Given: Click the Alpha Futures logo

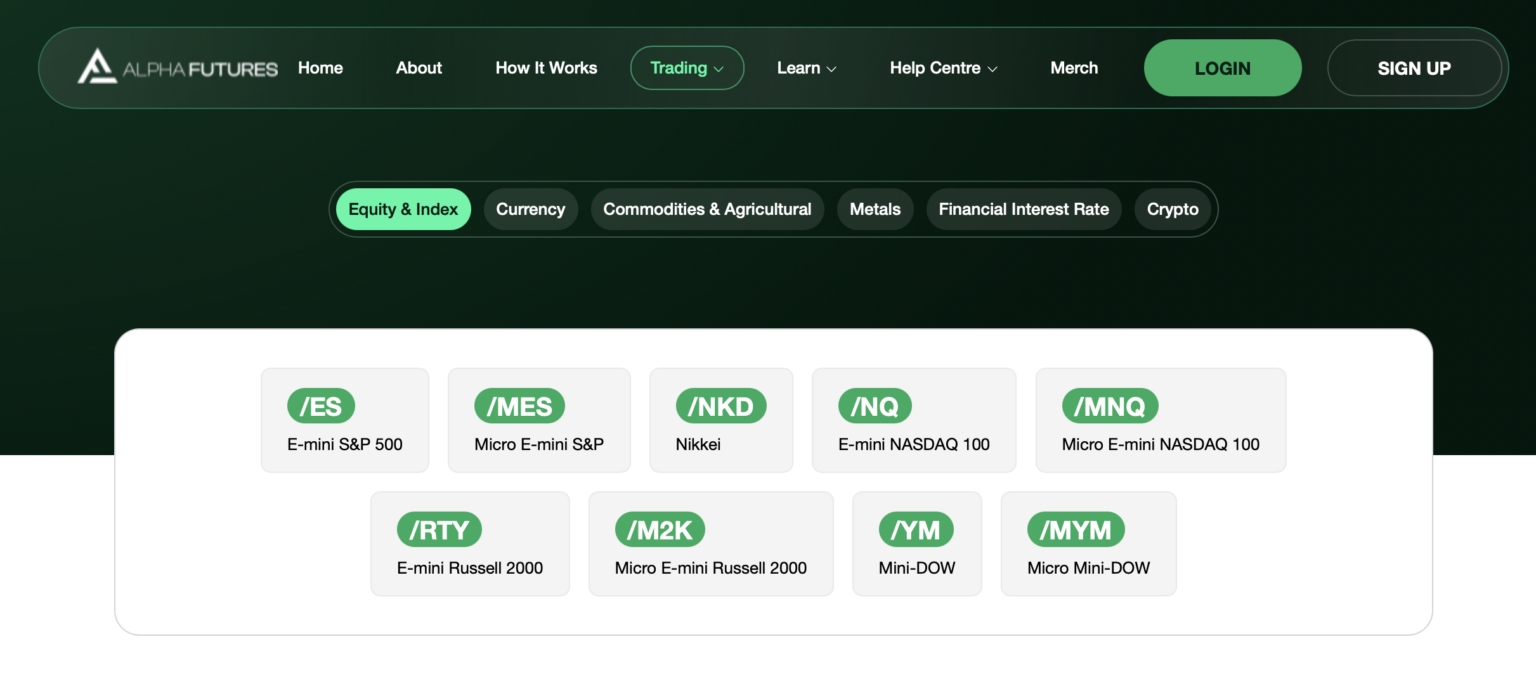Looking at the screenshot, I should pos(178,68).
